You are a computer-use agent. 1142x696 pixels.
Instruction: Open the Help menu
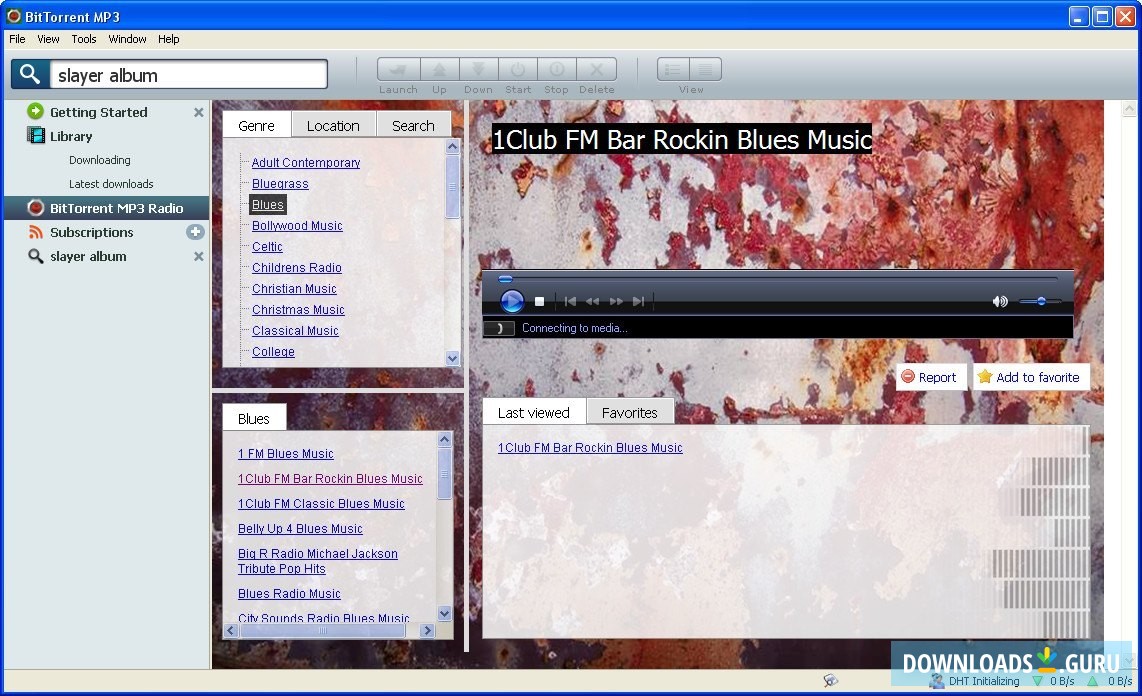[x=168, y=39]
